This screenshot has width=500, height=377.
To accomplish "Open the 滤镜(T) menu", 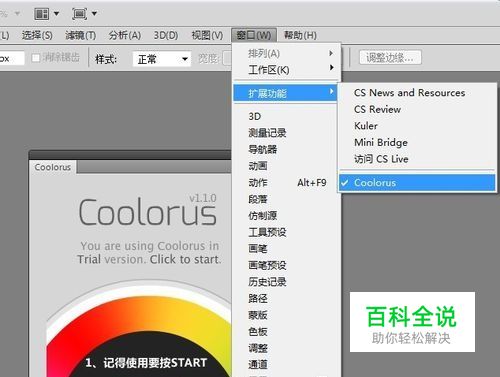I will pyautogui.click(x=81, y=35).
